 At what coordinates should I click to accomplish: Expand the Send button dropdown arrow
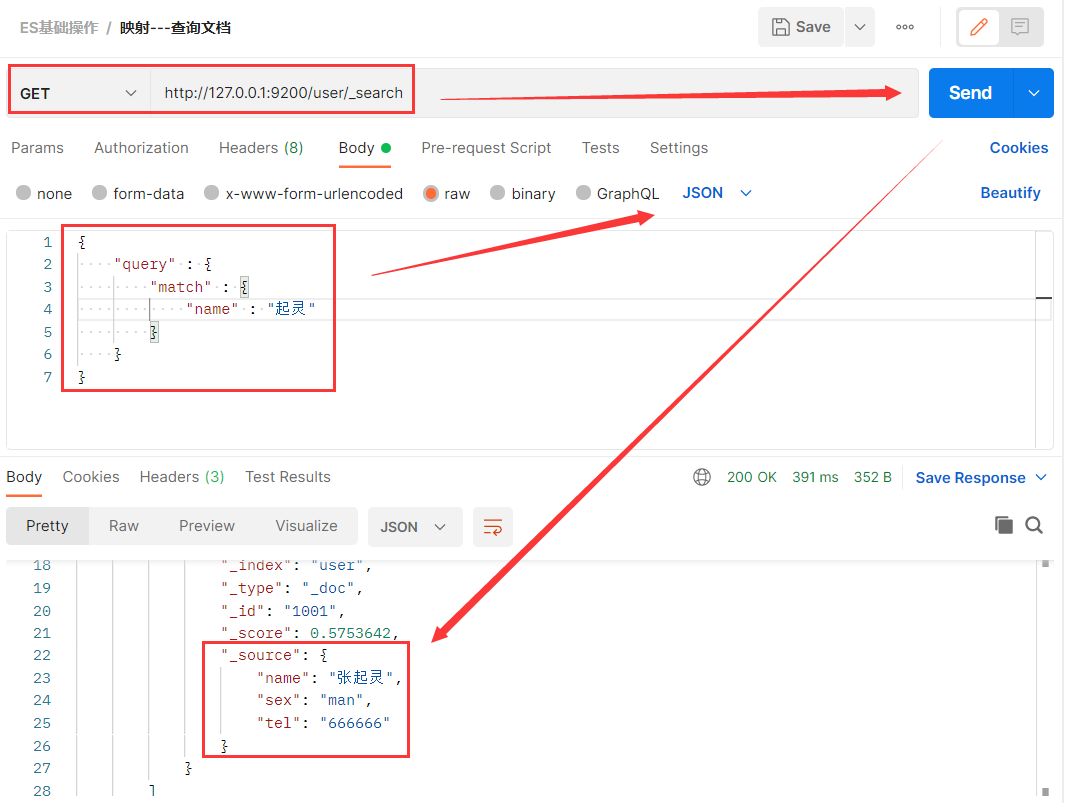pyautogui.click(x=1034, y=93)
